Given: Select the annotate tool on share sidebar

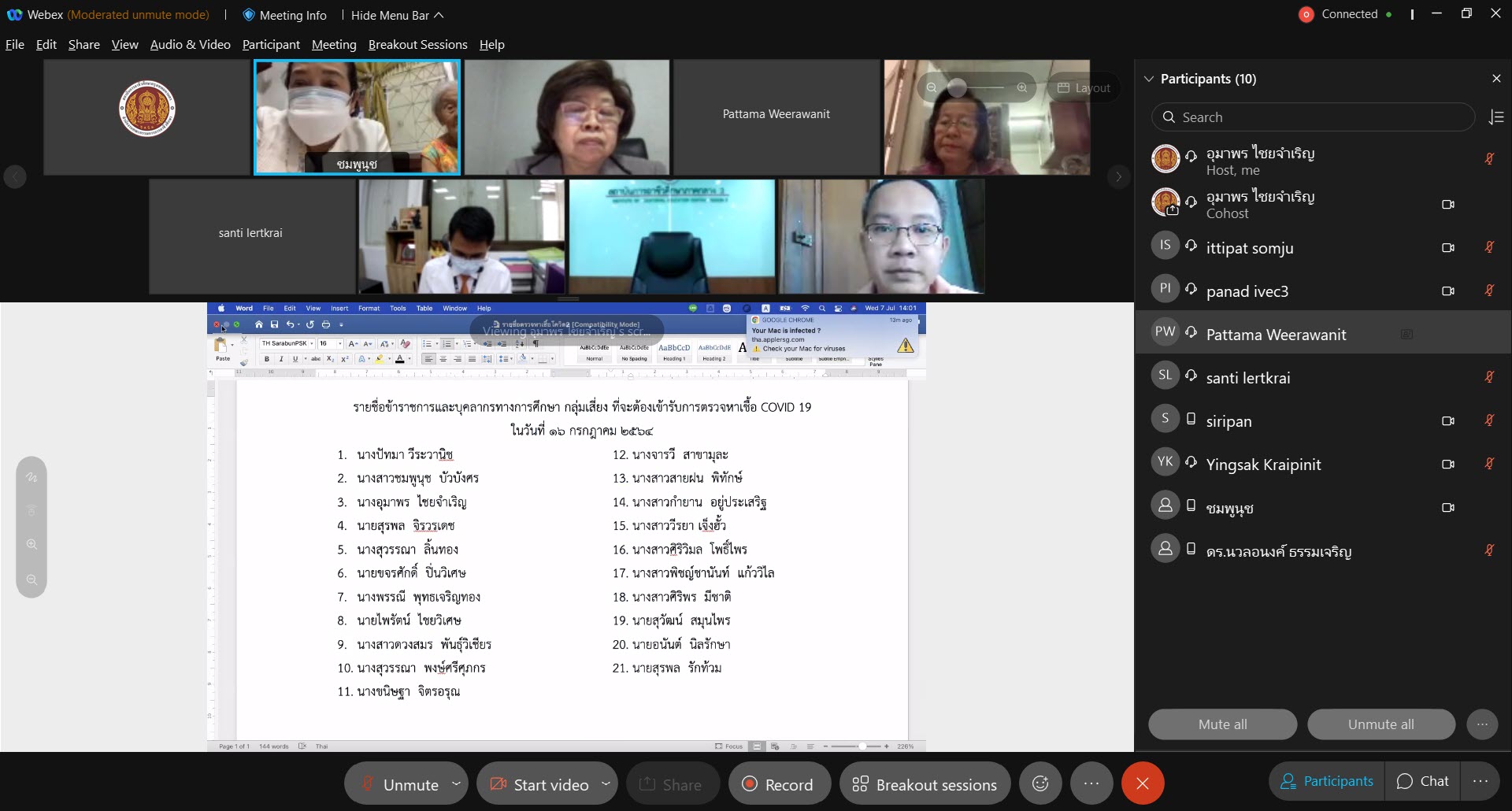Looking at the screenshot, I should tap(31, 478).
